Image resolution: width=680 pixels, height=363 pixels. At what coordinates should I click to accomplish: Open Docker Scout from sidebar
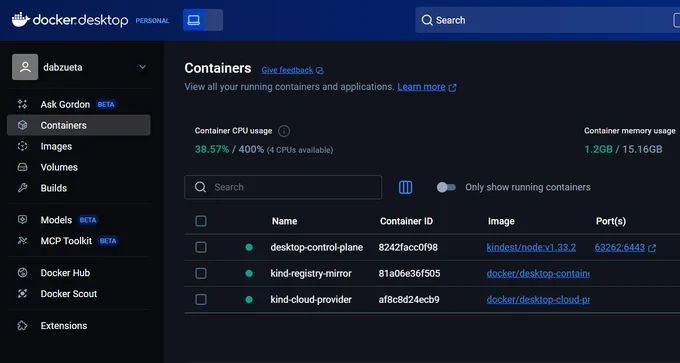point(79,294)
